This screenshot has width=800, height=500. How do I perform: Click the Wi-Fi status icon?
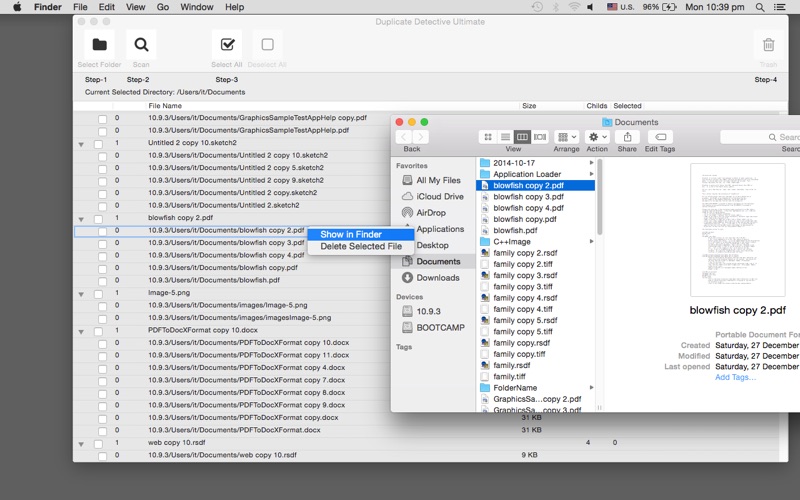pyautogui.click(x=574, y=7)
